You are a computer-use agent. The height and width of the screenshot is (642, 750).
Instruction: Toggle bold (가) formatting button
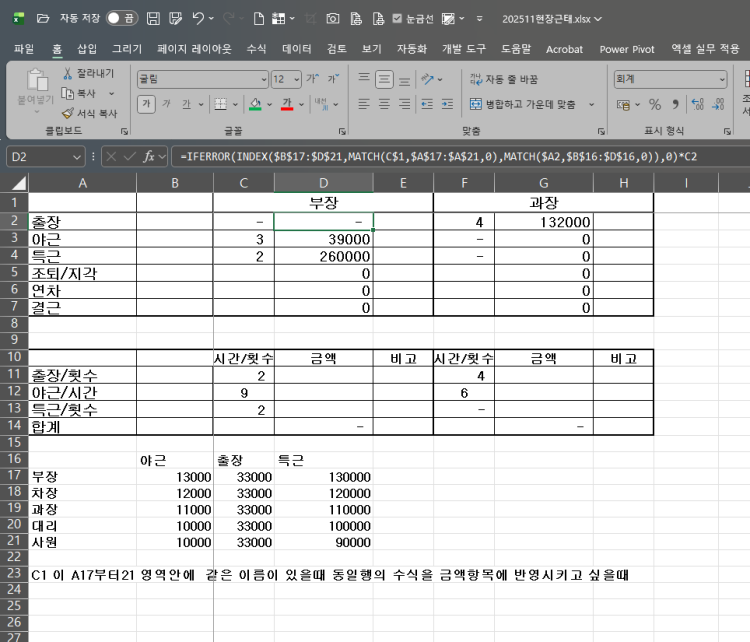tap(147, 104)
